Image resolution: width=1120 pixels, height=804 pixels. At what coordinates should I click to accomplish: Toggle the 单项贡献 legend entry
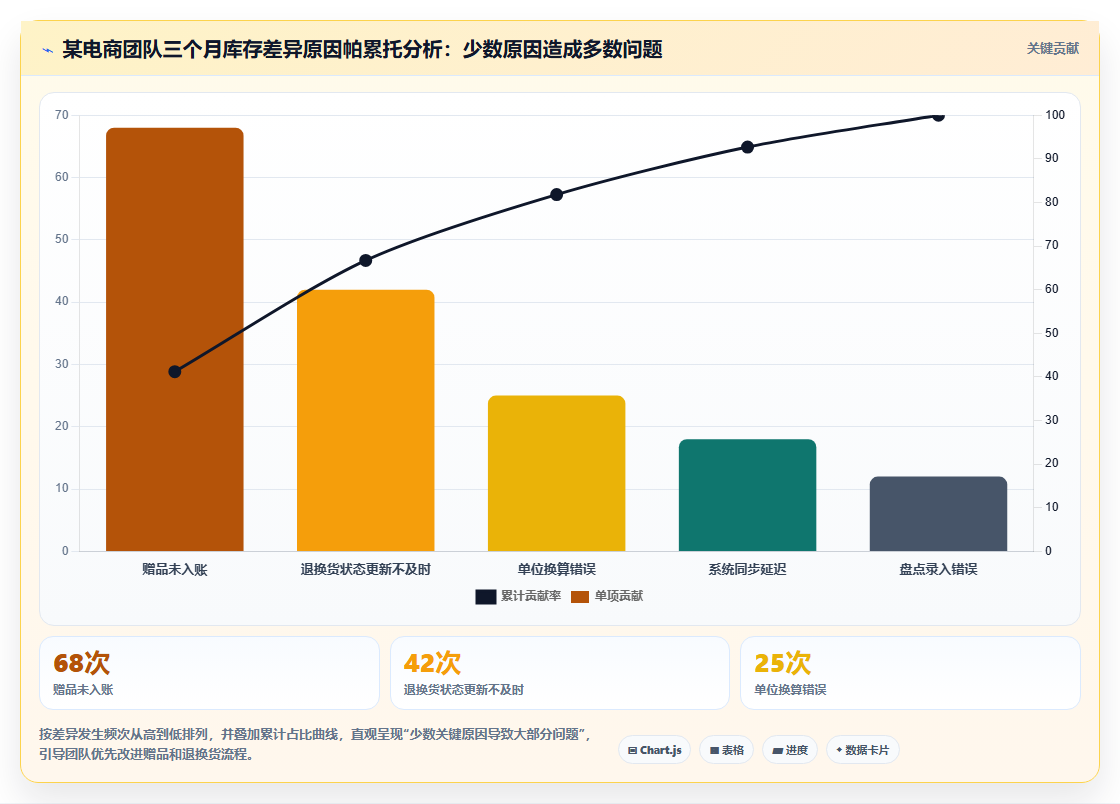tap(607, 596)
